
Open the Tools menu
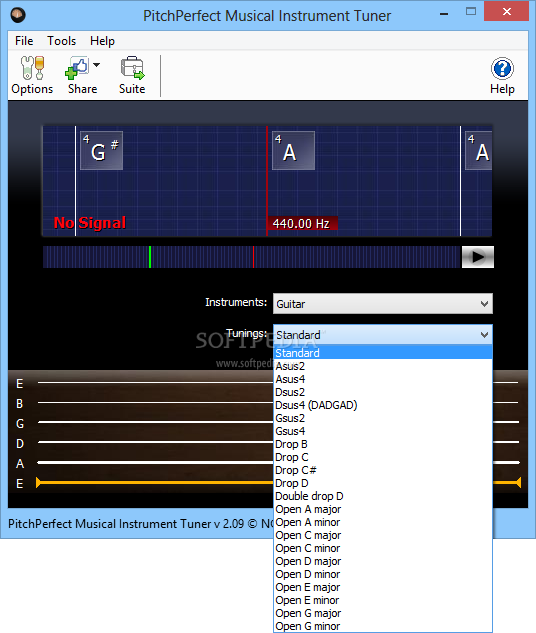[x=61, y=41]
